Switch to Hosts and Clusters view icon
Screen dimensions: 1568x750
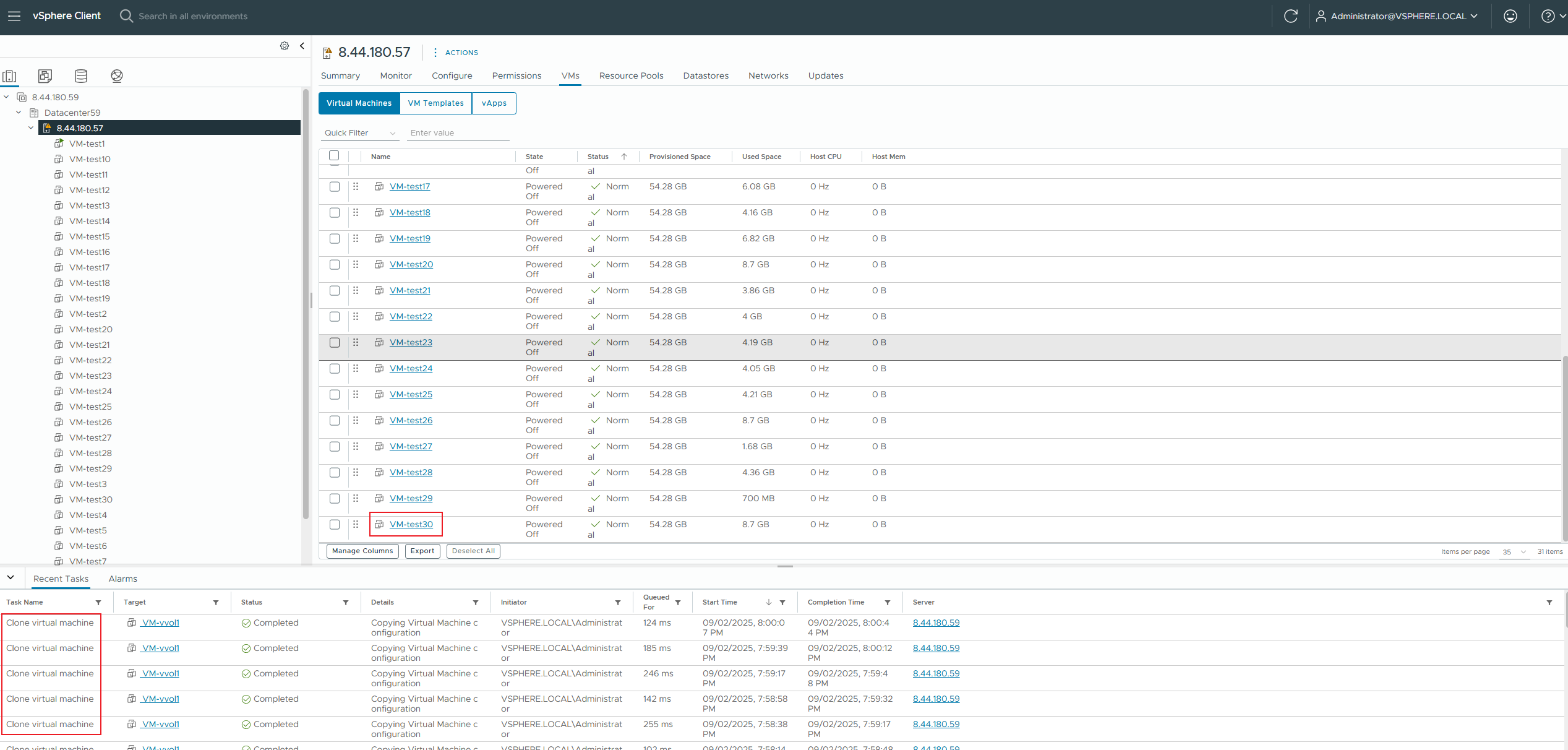[x=10, y=76]
